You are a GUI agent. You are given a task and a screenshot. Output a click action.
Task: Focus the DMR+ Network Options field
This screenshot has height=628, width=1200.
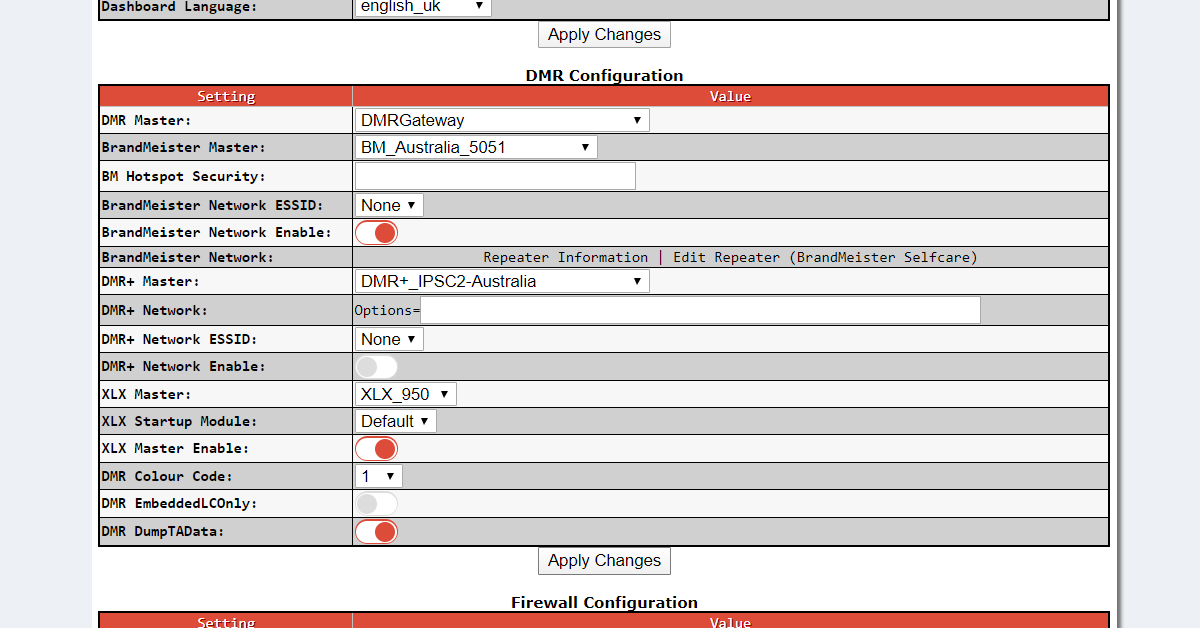pos(701,310)
